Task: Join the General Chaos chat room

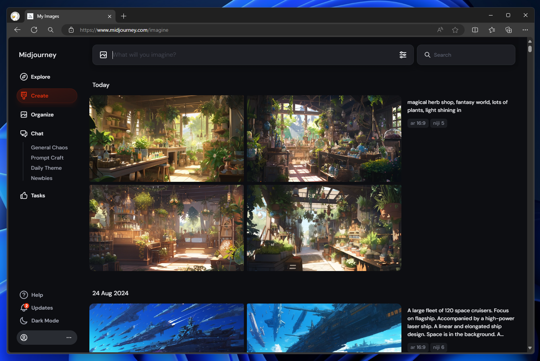Action: 49,147
